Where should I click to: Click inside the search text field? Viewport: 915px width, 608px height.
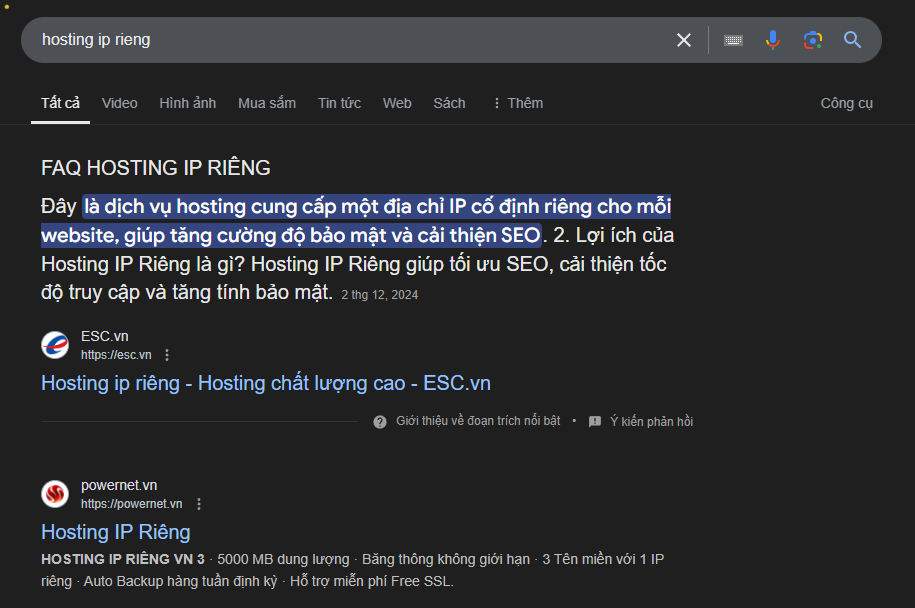350,40
